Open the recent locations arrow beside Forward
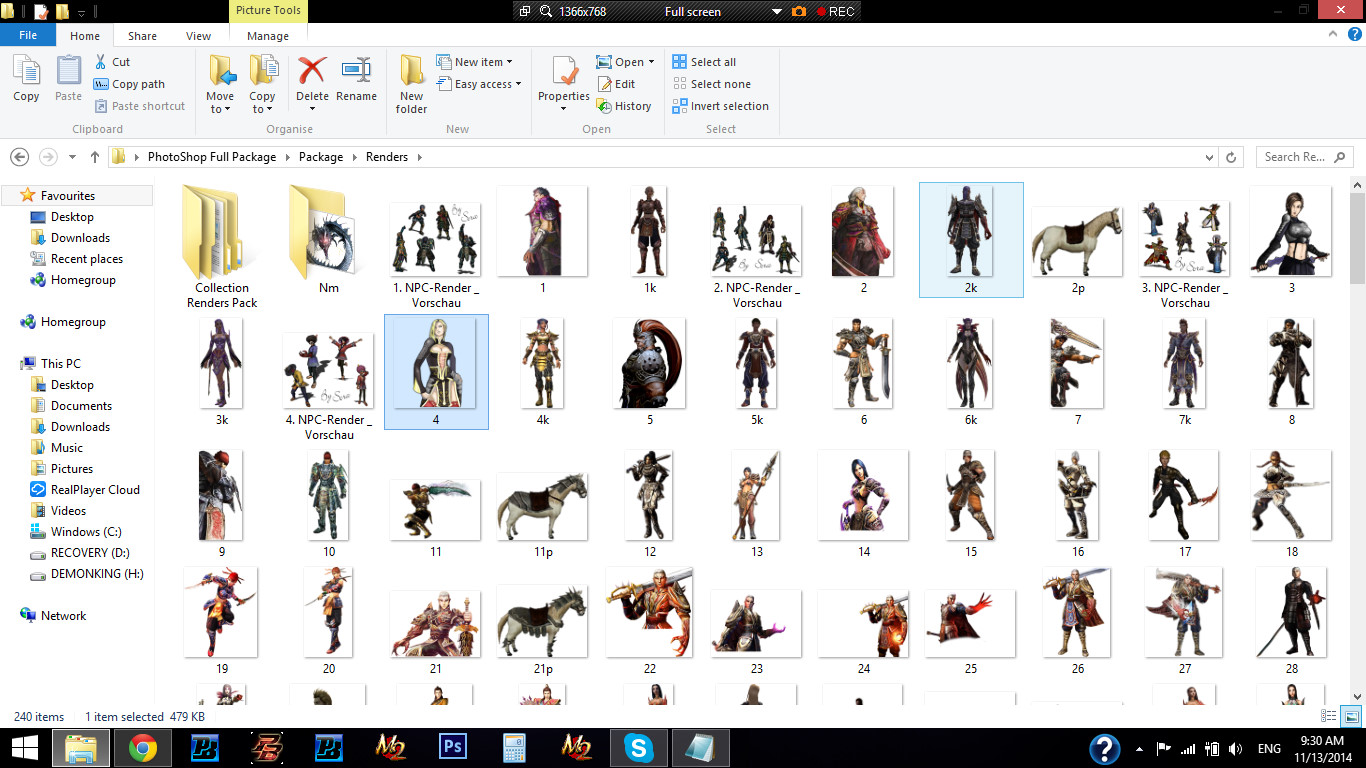This screenshot has width=1366, height=768. click(72, 157)
